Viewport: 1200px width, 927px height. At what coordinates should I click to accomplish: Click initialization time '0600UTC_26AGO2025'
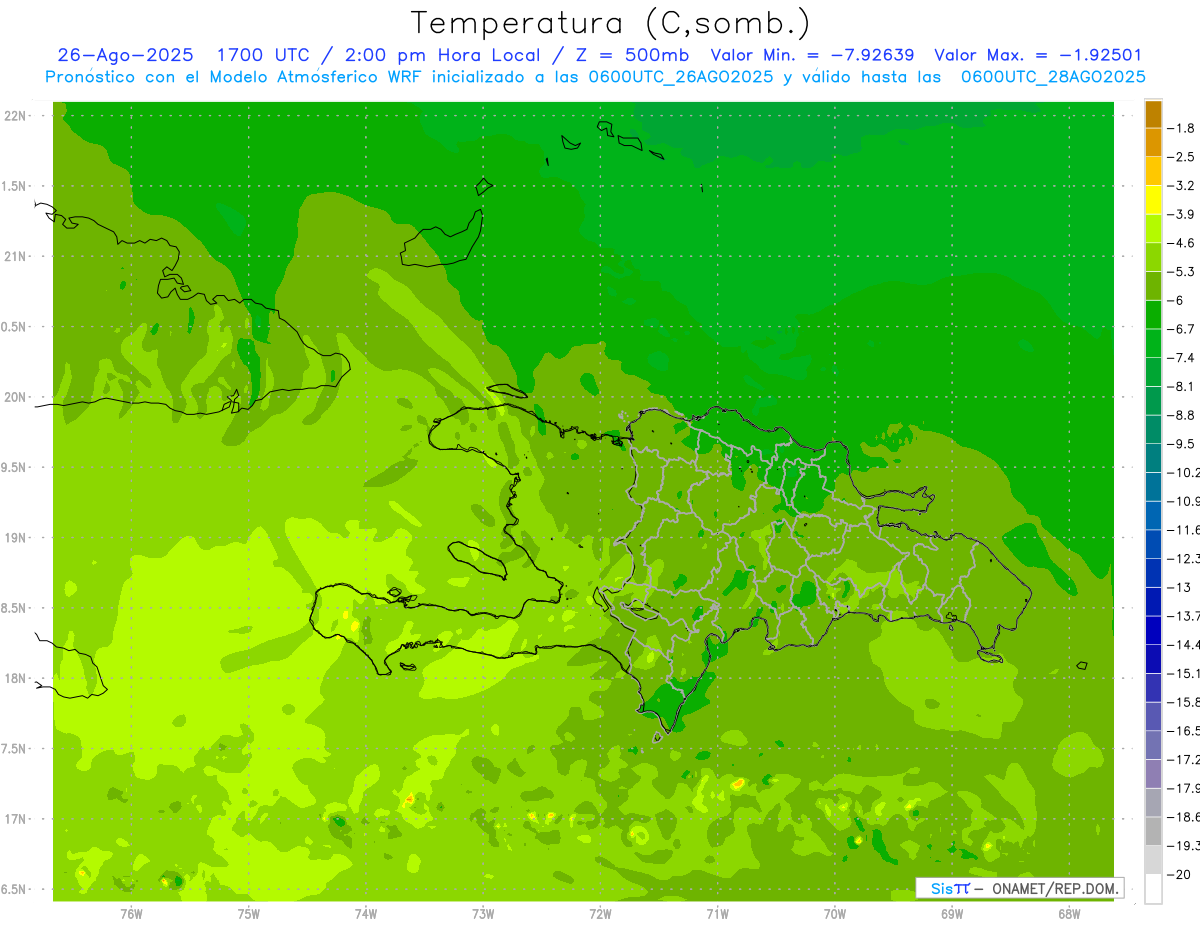(680, 76)
